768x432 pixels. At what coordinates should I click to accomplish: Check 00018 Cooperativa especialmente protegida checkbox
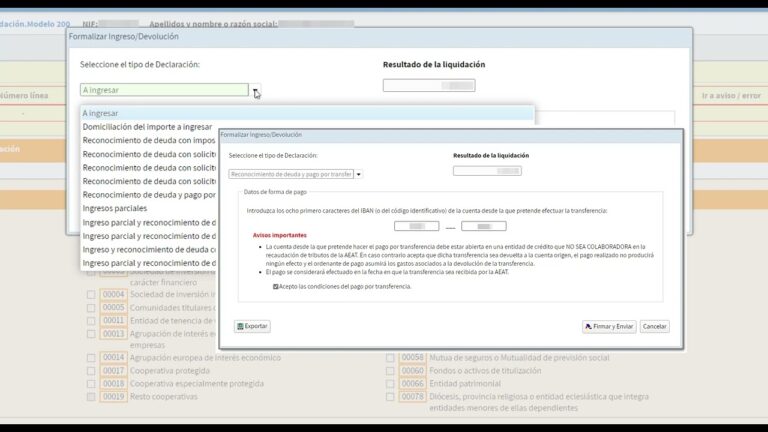coord(91,384)
